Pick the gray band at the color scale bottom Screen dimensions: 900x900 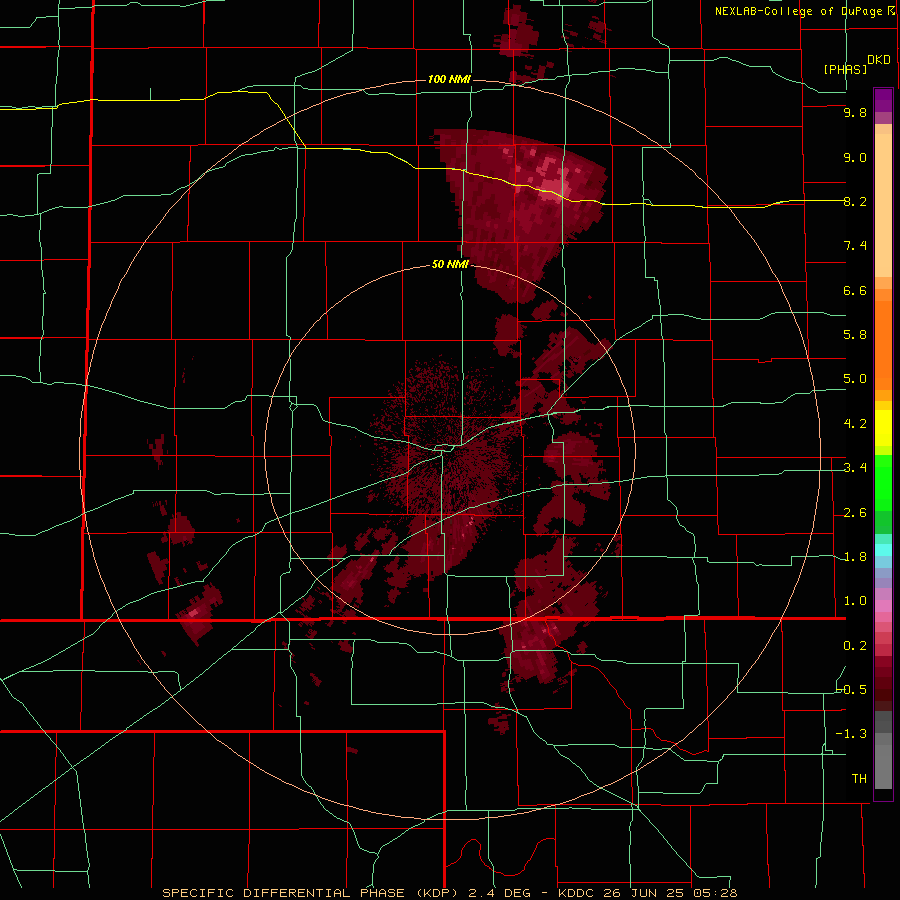(883, 761)
